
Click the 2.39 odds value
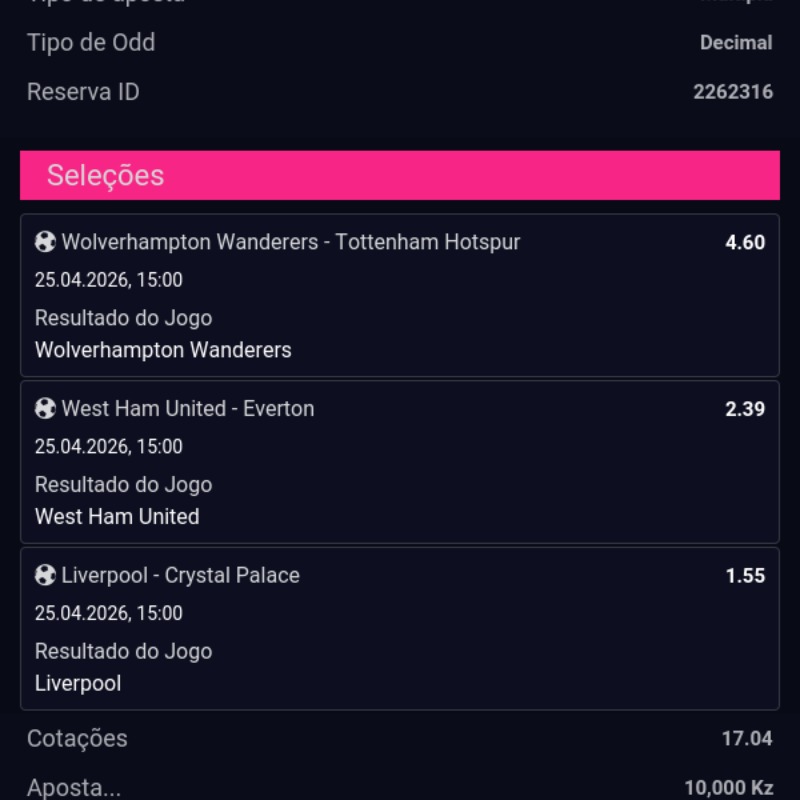[745, 408]
